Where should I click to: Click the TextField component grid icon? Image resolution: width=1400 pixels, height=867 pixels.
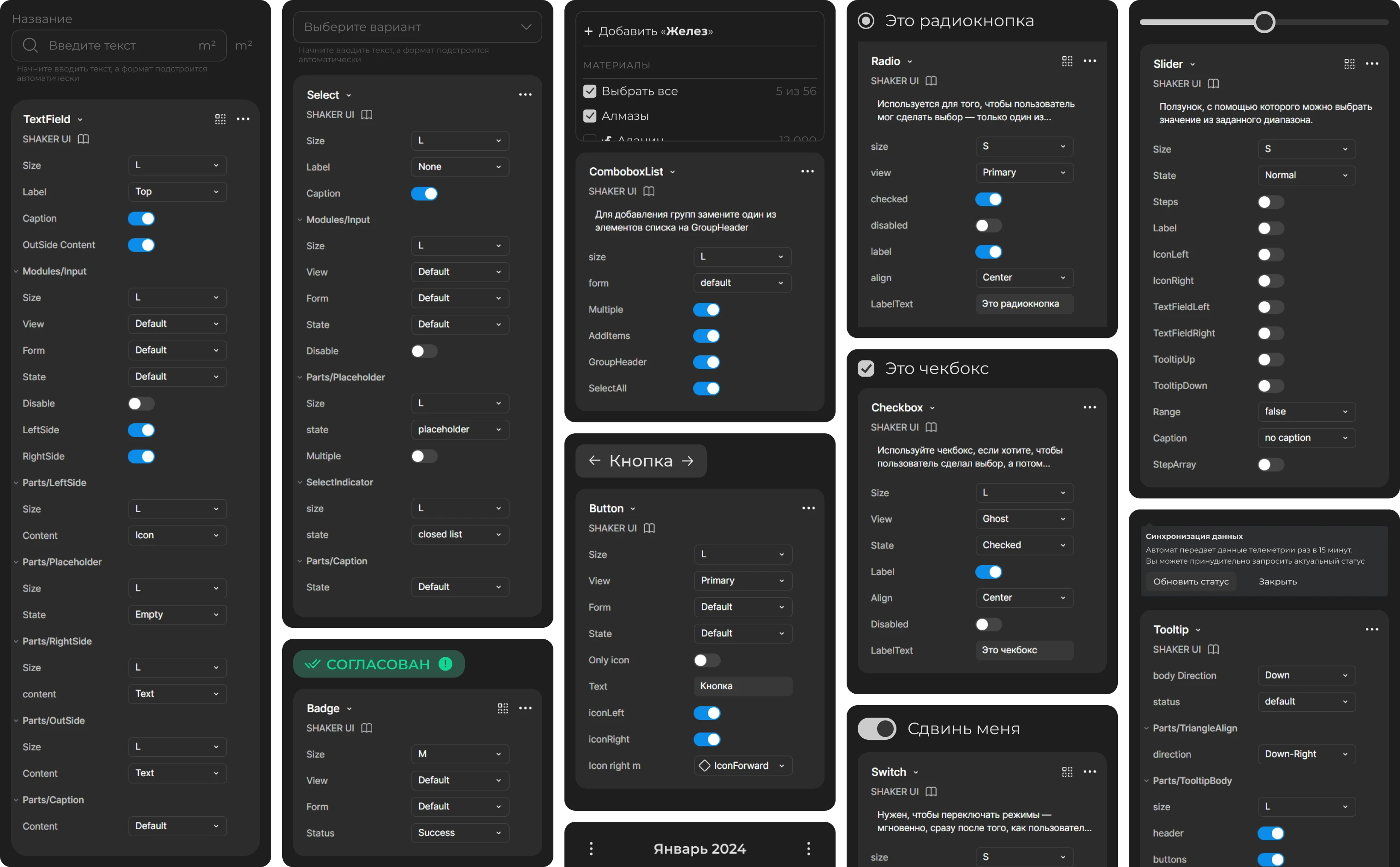tap(220, 119)
